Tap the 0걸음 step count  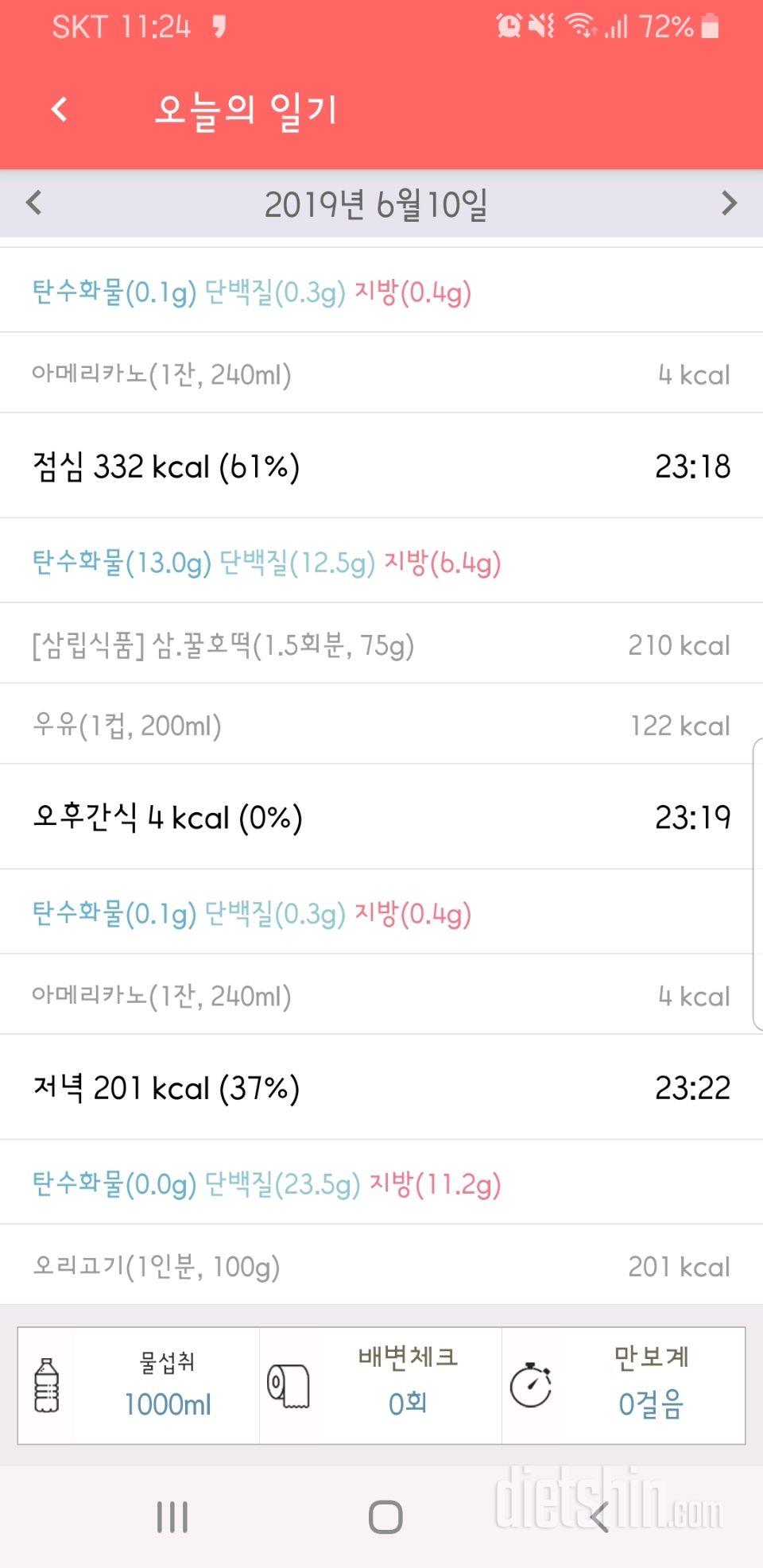(651, 1404)
